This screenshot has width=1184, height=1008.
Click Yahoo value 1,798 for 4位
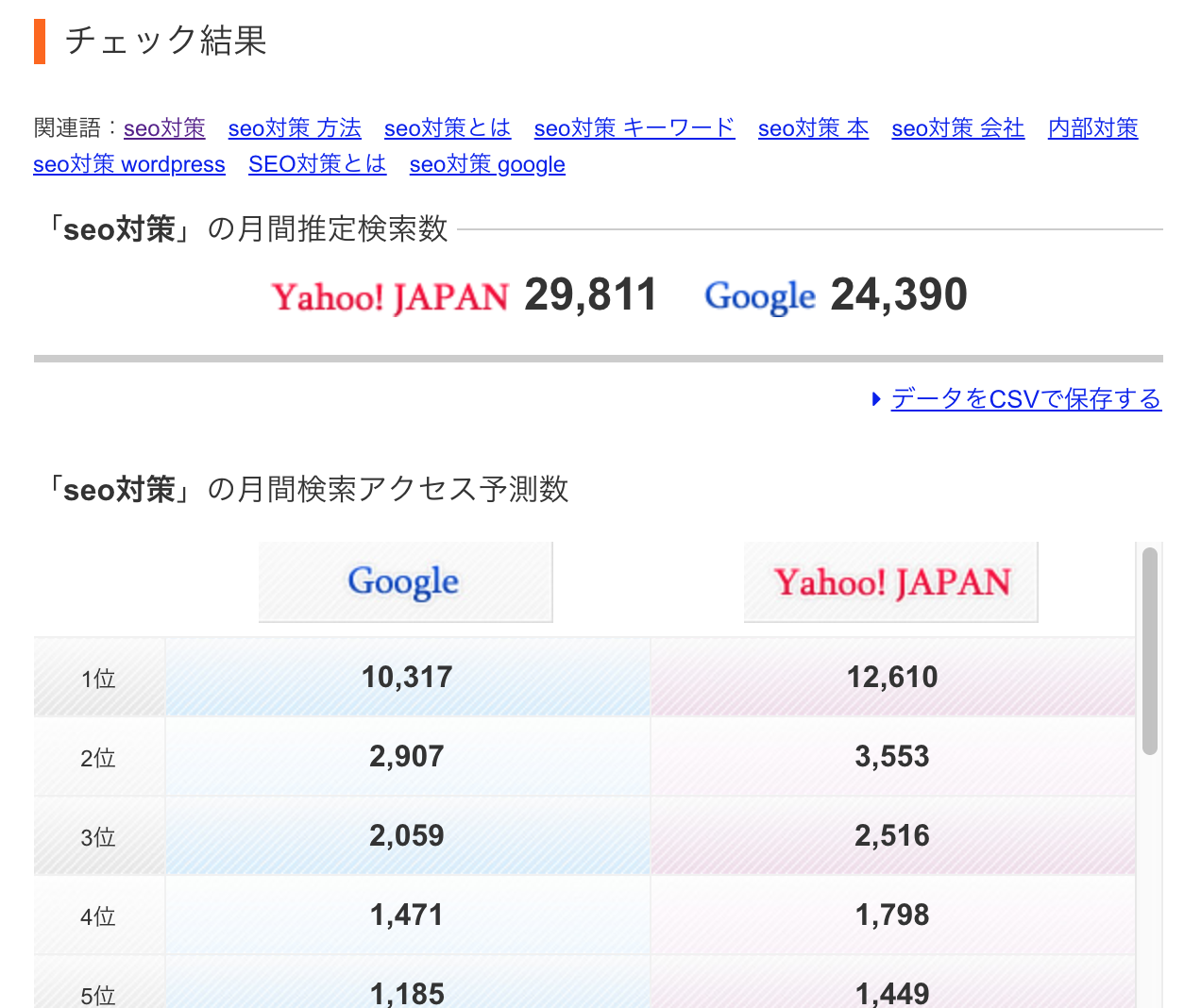(892, 916)
